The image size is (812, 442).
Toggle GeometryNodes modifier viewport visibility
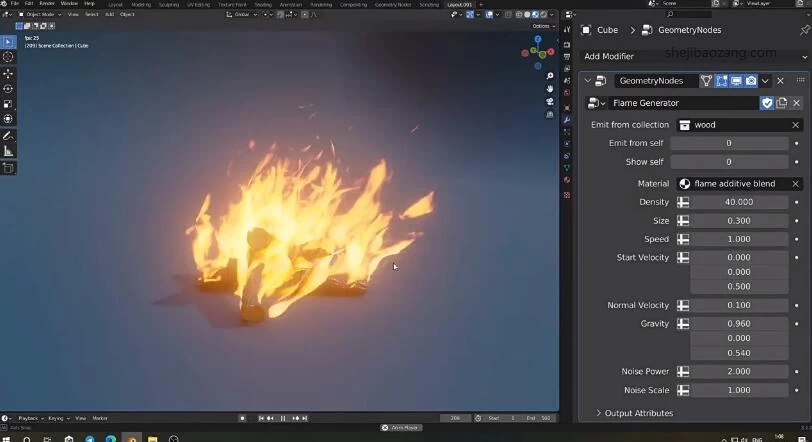tap(736, 80)
